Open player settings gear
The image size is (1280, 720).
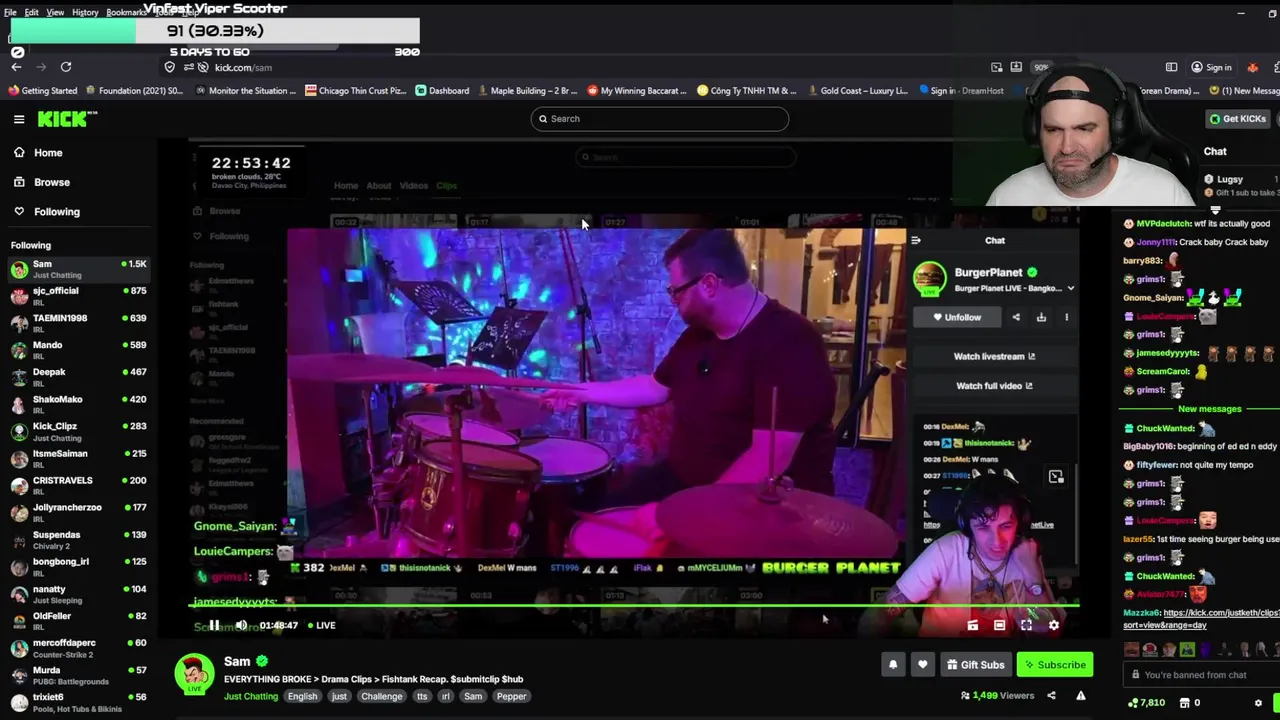pyautogui.click(x=1053, y=625)
